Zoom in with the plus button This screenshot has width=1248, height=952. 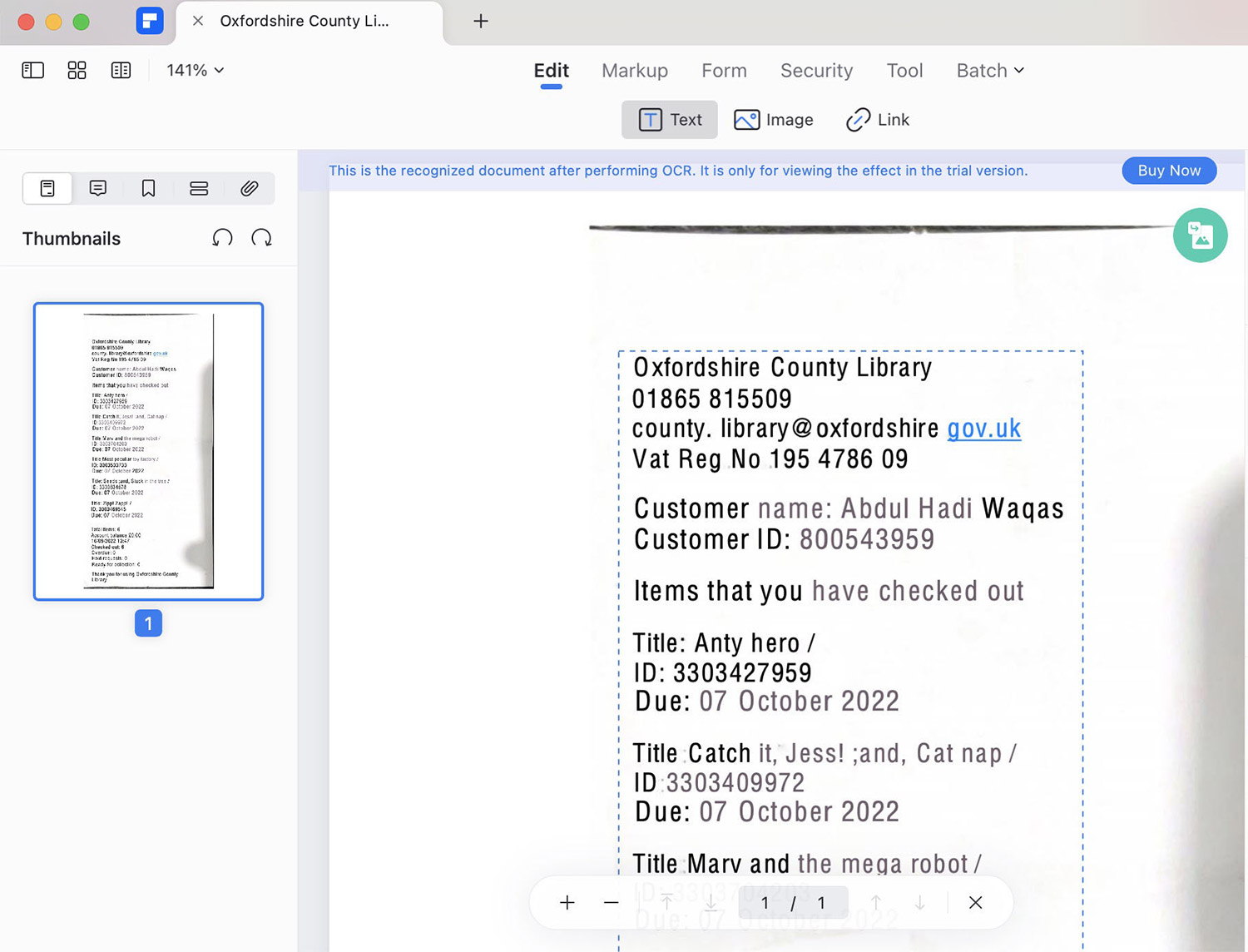tap(567, 903)
